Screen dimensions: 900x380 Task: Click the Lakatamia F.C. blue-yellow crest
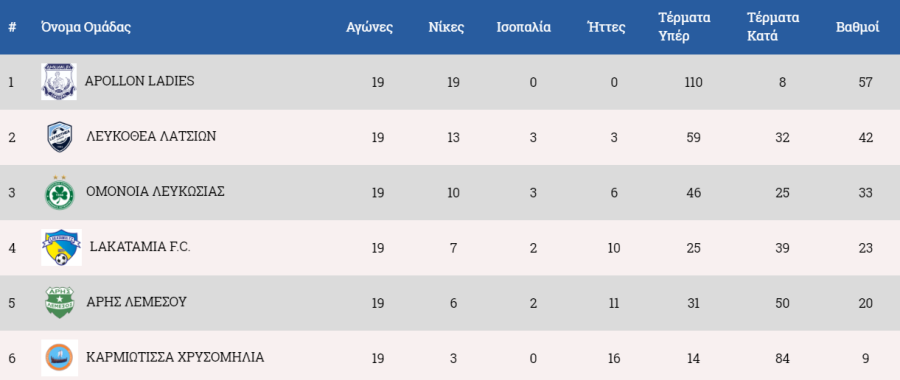click(x=61, y=247)
